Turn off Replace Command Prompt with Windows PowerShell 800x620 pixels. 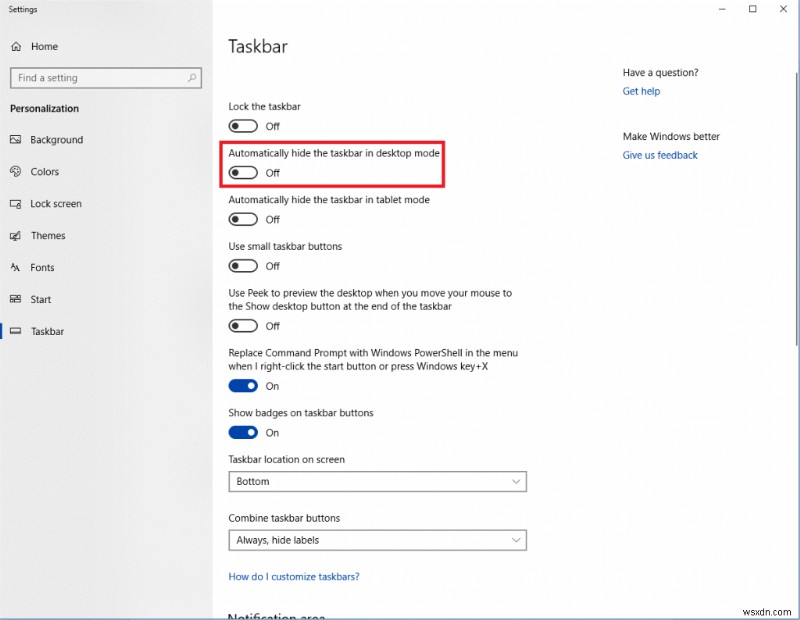[x=242, y=385]
